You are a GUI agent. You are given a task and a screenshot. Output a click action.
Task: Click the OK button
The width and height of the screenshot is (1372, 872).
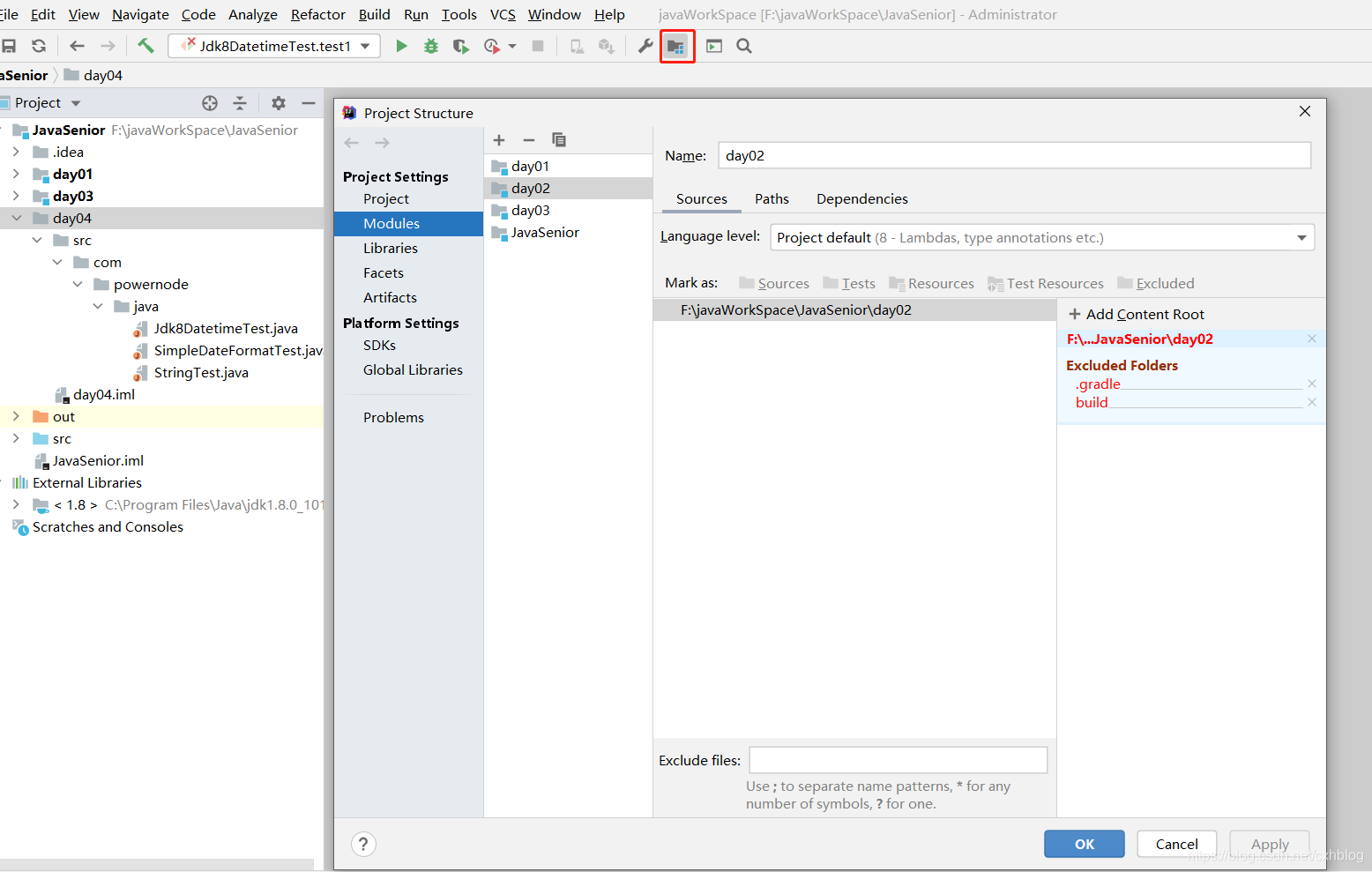tap(1085, 844)
